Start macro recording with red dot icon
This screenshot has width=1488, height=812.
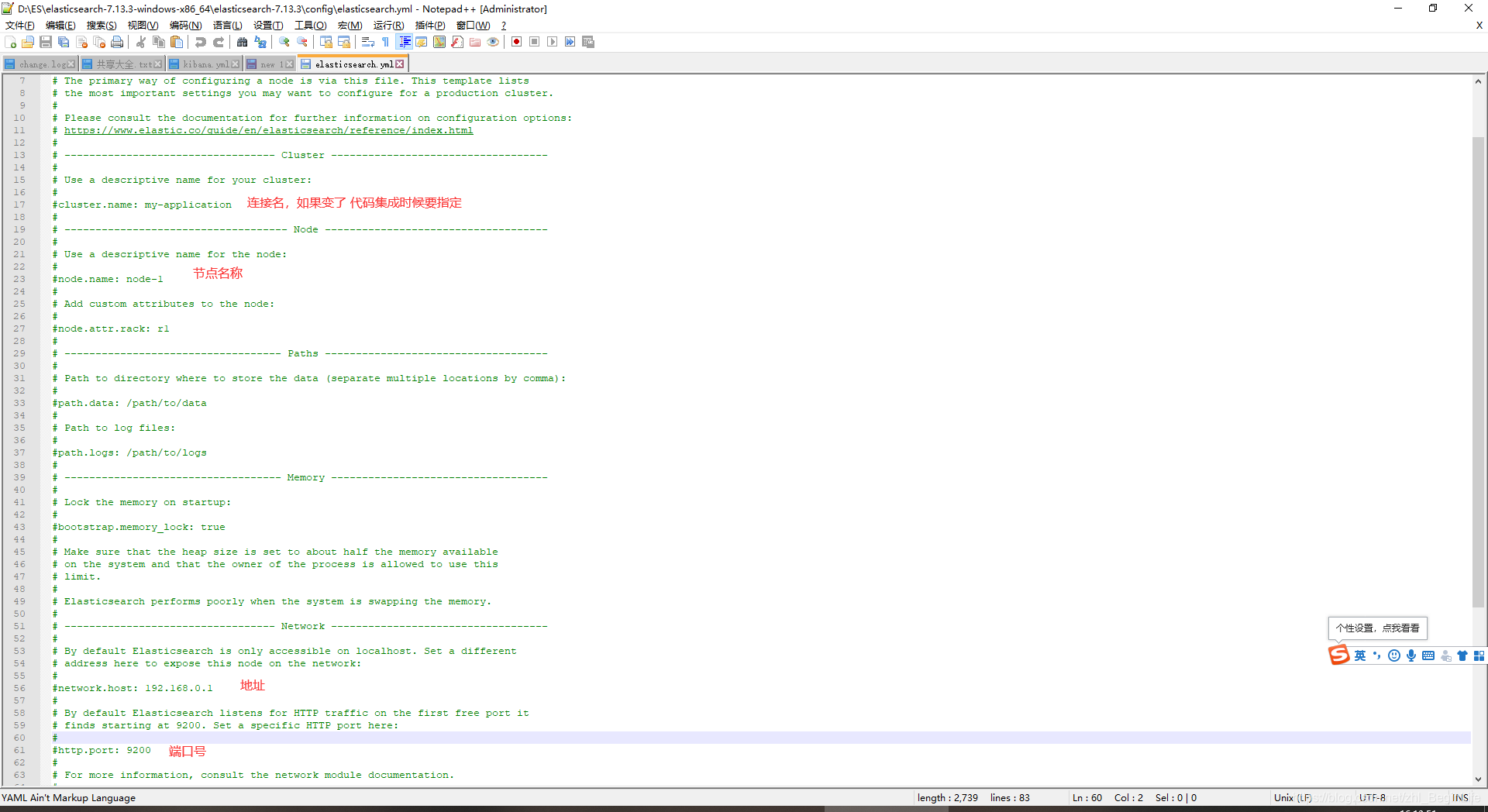517,42
